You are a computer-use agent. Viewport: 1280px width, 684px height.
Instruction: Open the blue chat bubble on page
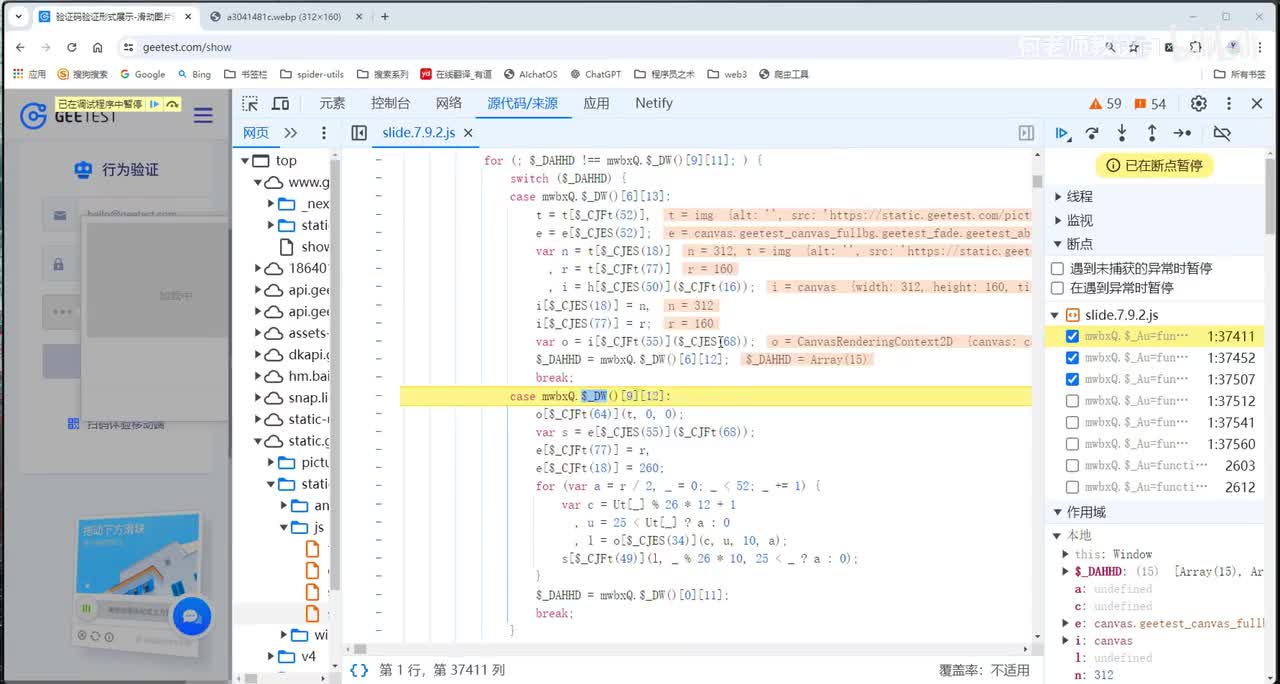point(192,617)
